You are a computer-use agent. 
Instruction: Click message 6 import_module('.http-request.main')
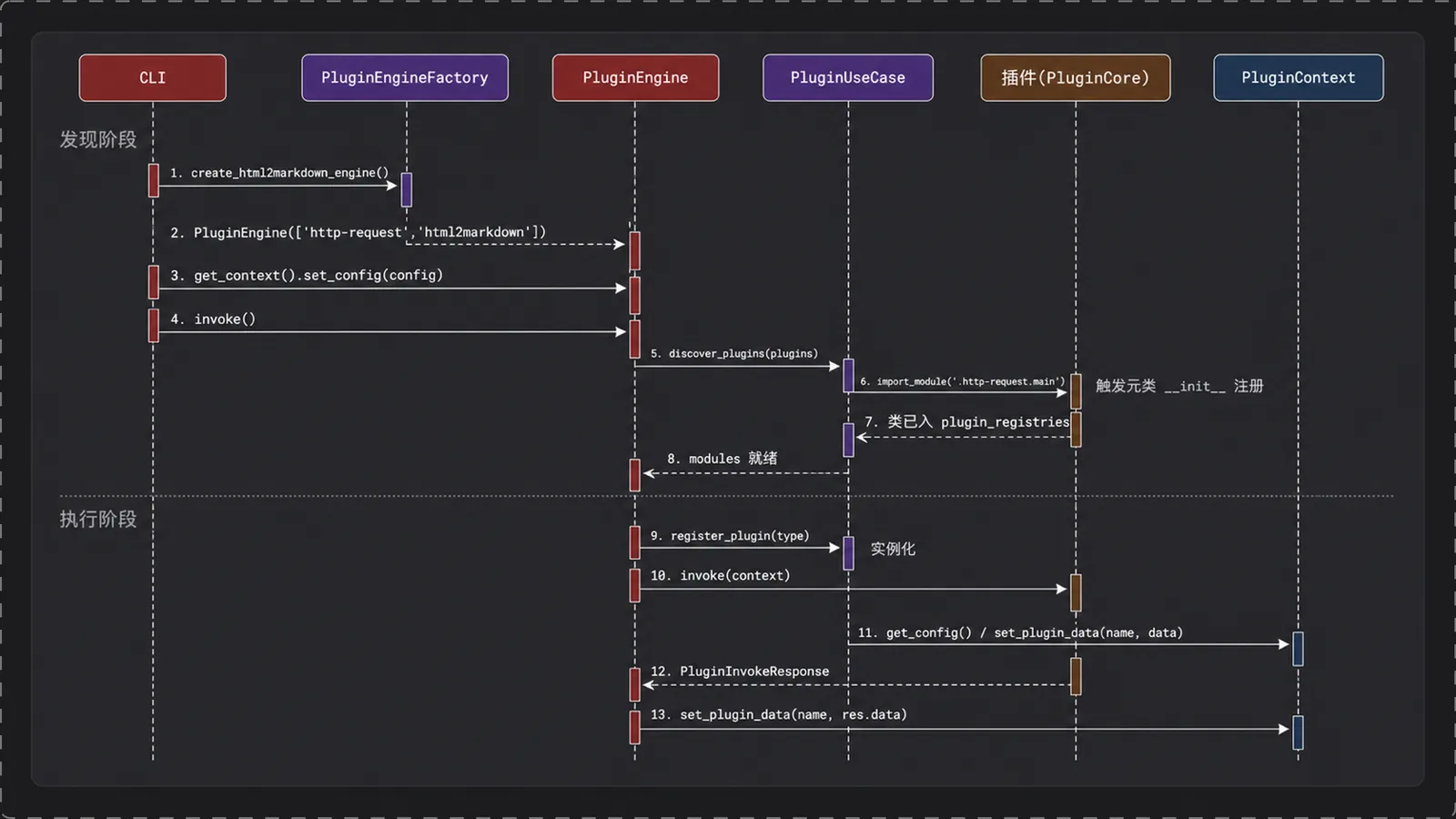[x=962, y=381]
